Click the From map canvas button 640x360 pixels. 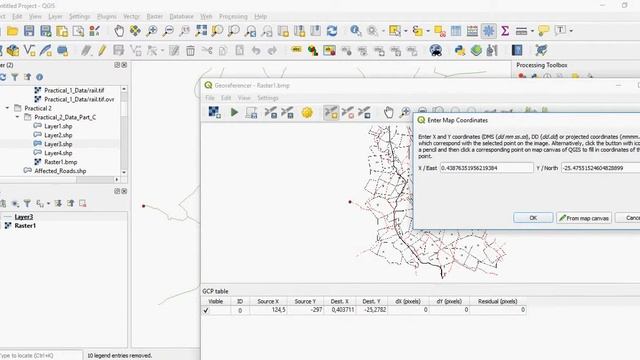point(584,218)
